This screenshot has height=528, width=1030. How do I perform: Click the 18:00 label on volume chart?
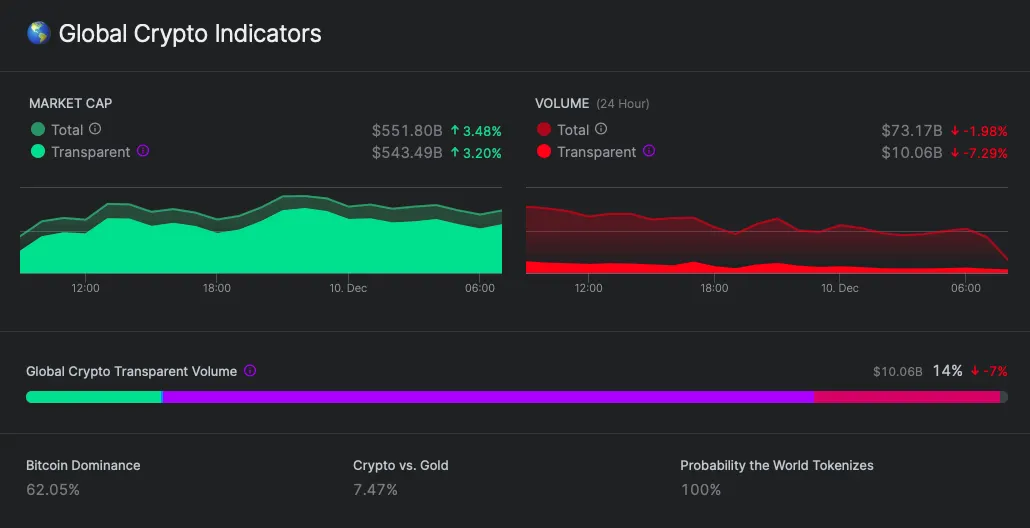click(x=714, y=288)
